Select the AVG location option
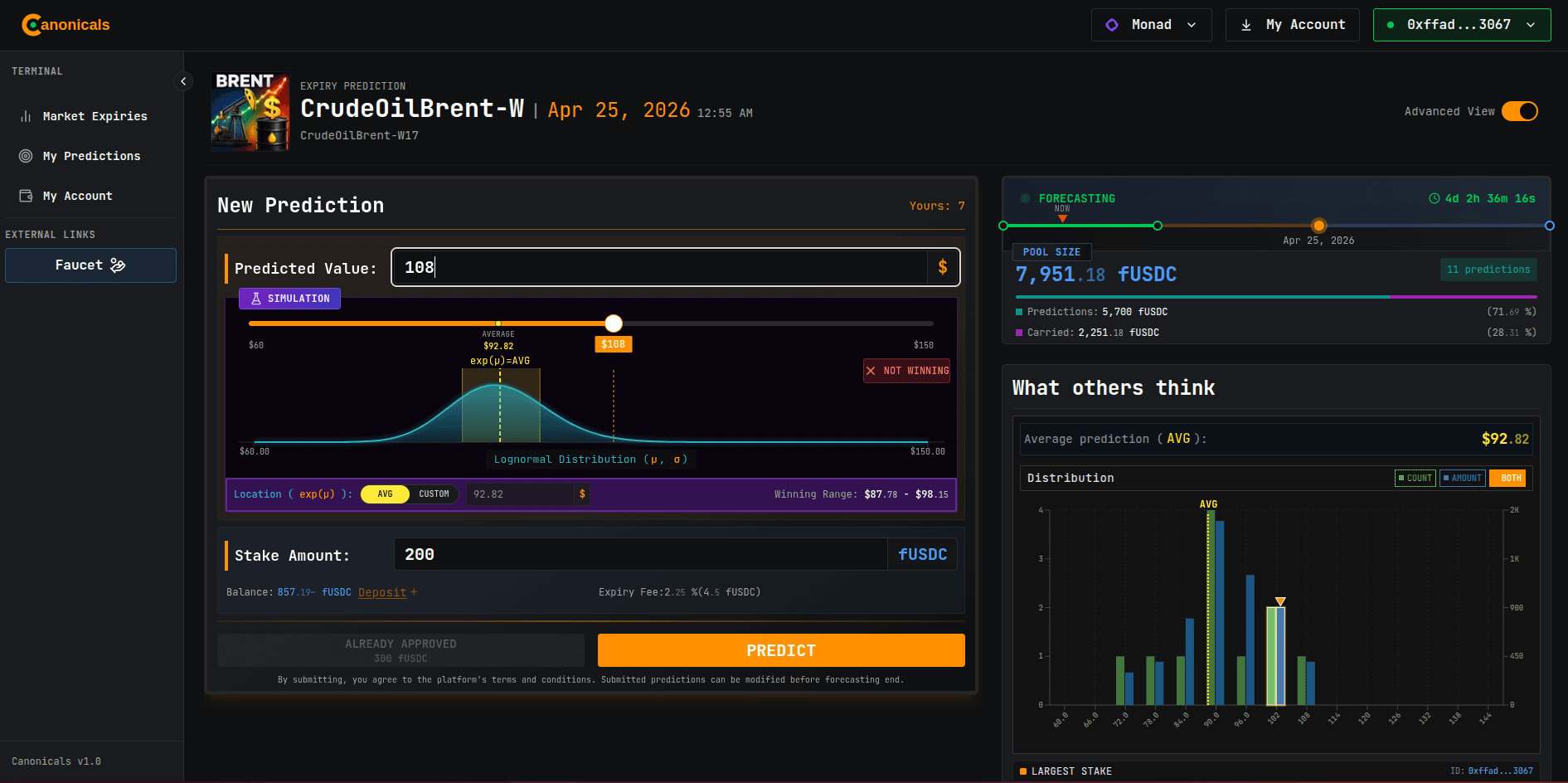This screenshot has height=783, width=1568. point(385,494)
